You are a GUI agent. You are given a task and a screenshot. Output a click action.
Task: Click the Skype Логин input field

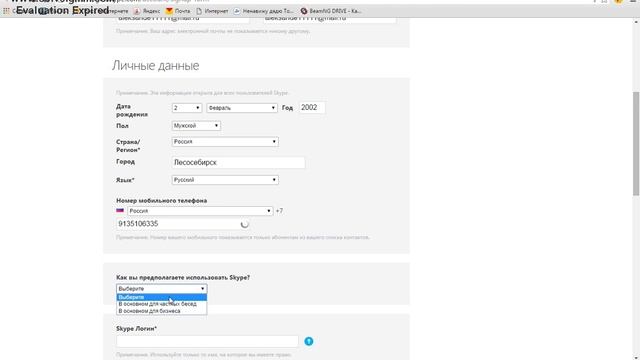[x=207, y=341]
